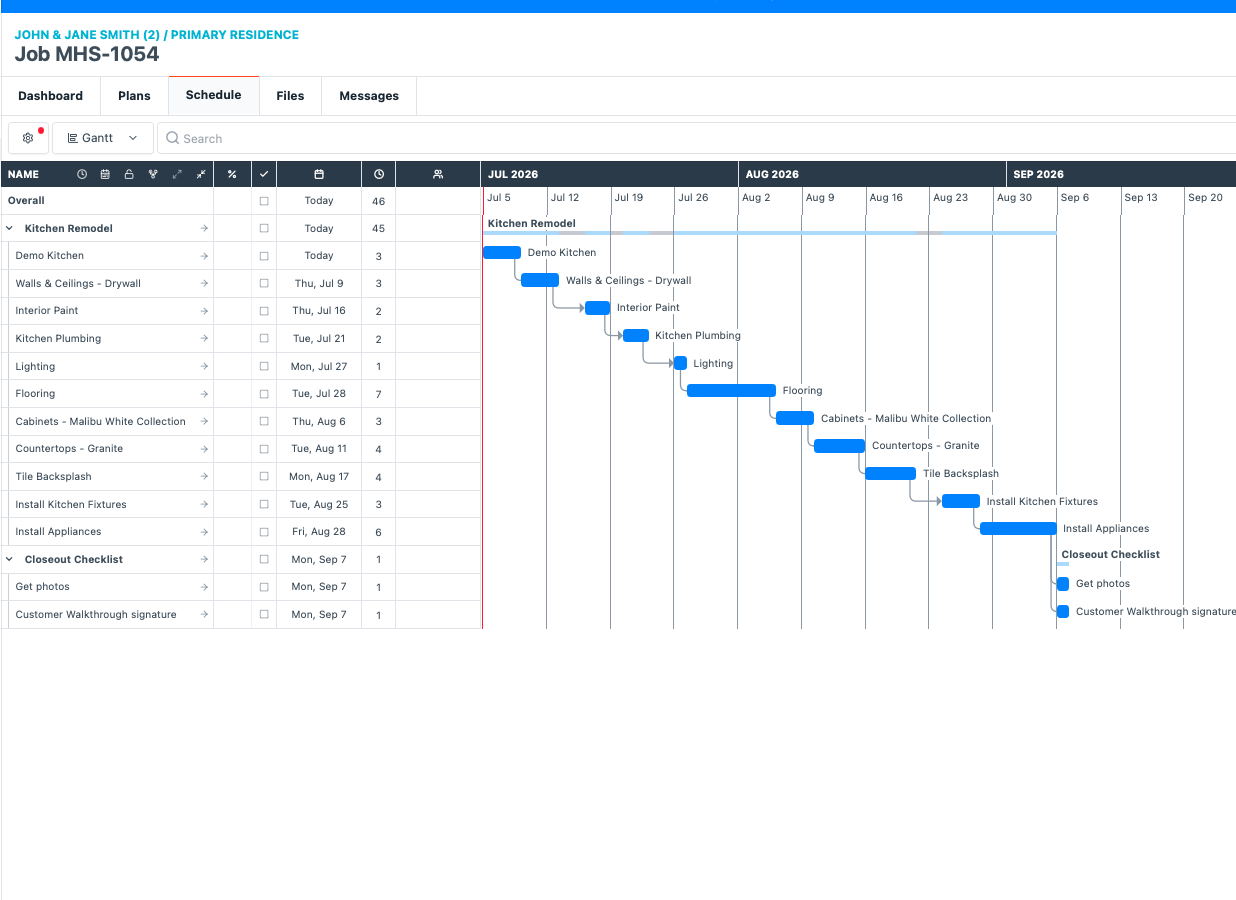Open Tile Backsplash row arrow

click(x=204, y=477)
